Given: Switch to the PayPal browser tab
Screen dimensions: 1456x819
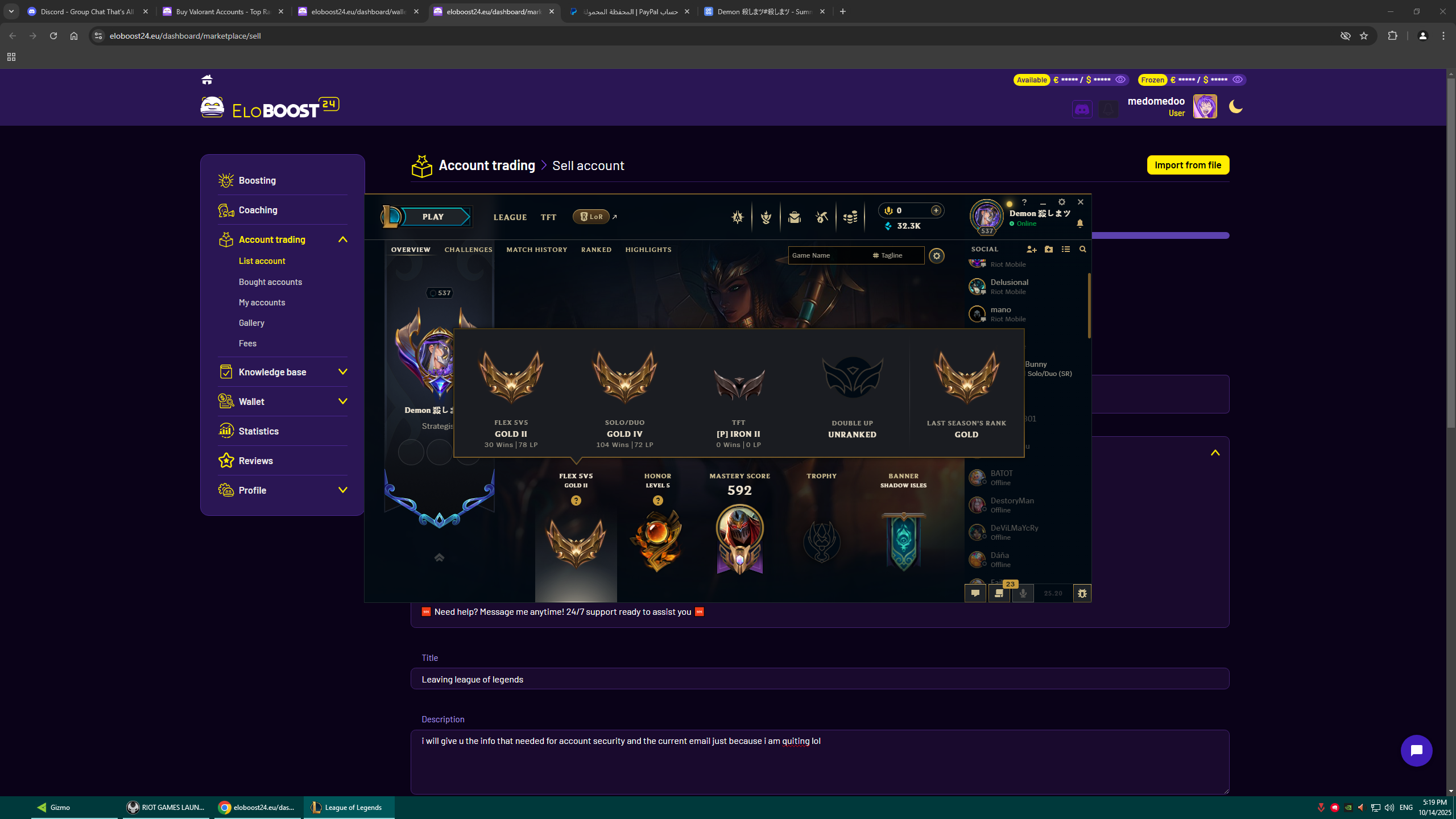Looking at the screenshot, I should 630,11.
